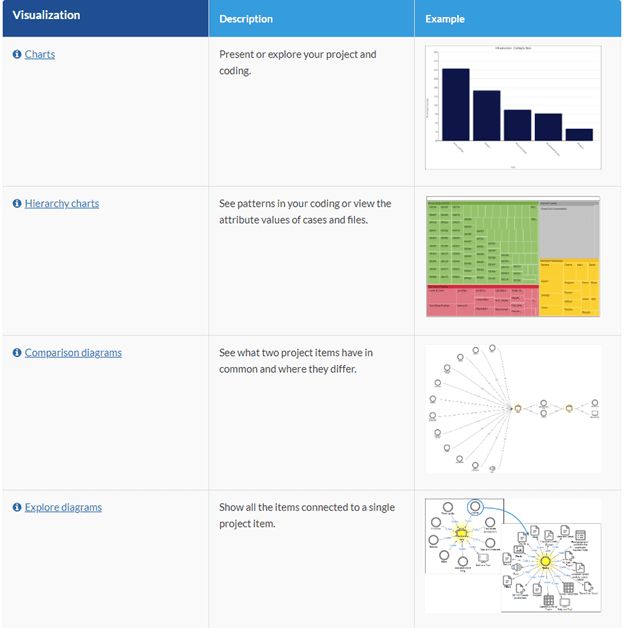Open the Hierarchy charts link
The height and width of the screenshot is (628, 624).
[x=62, y=204]
